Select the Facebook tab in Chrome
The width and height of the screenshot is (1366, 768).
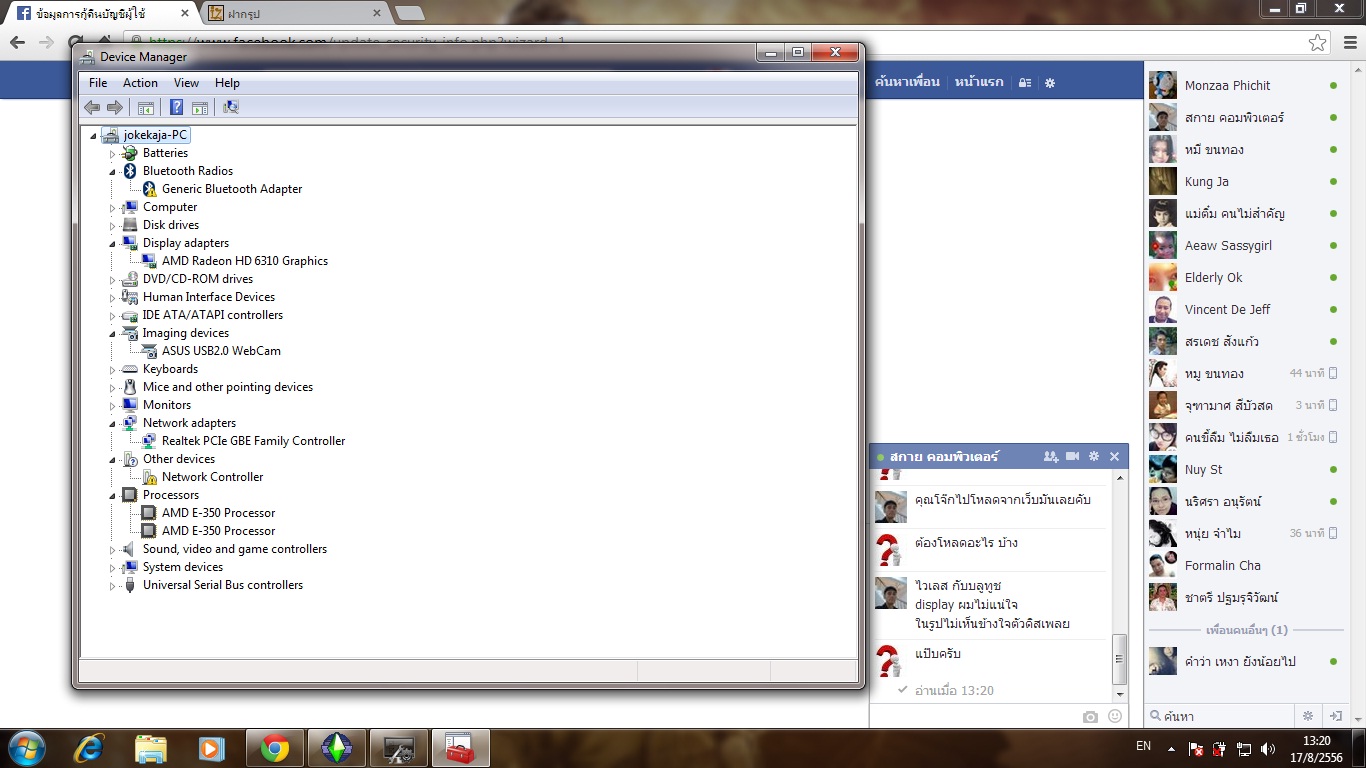coord(102,13)
